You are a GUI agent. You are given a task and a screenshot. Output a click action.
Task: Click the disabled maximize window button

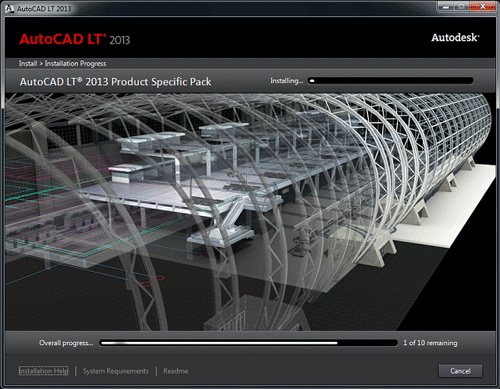pos(462,6)
